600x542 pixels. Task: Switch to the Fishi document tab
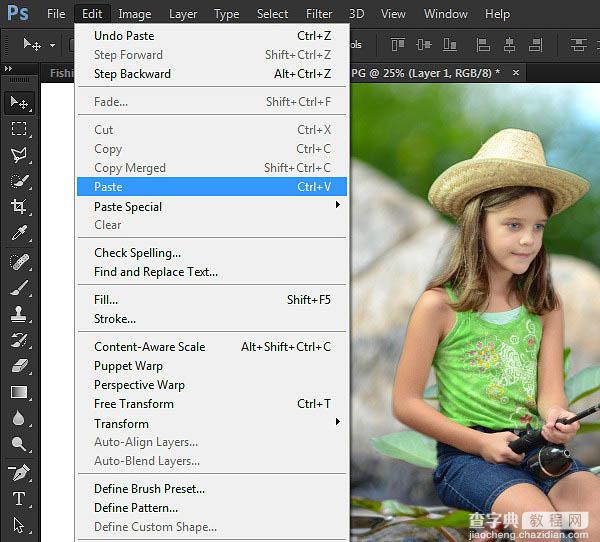coord(60,73)
